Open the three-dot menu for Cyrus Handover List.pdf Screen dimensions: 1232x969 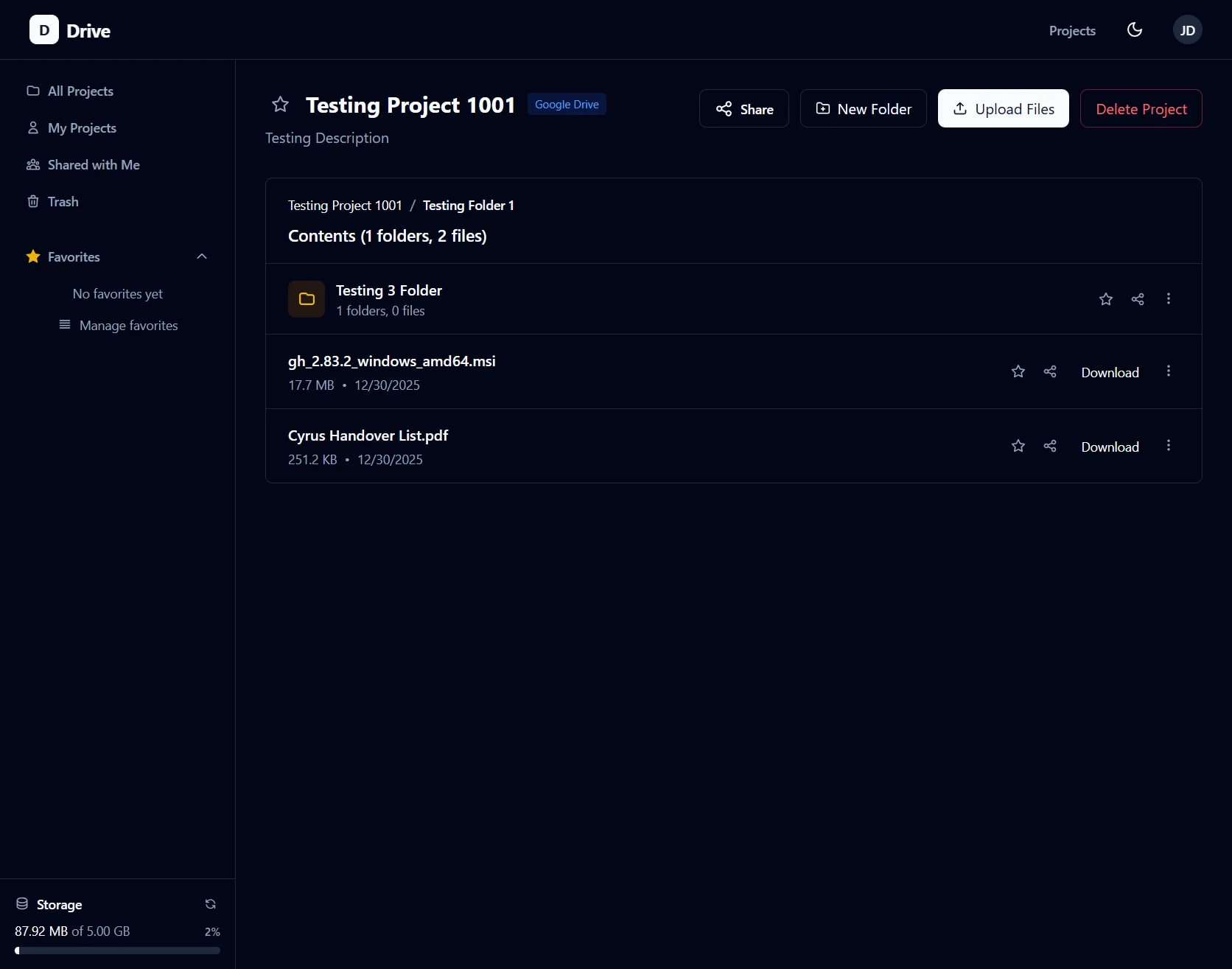pyautogui.click(x=1169, y=445)
